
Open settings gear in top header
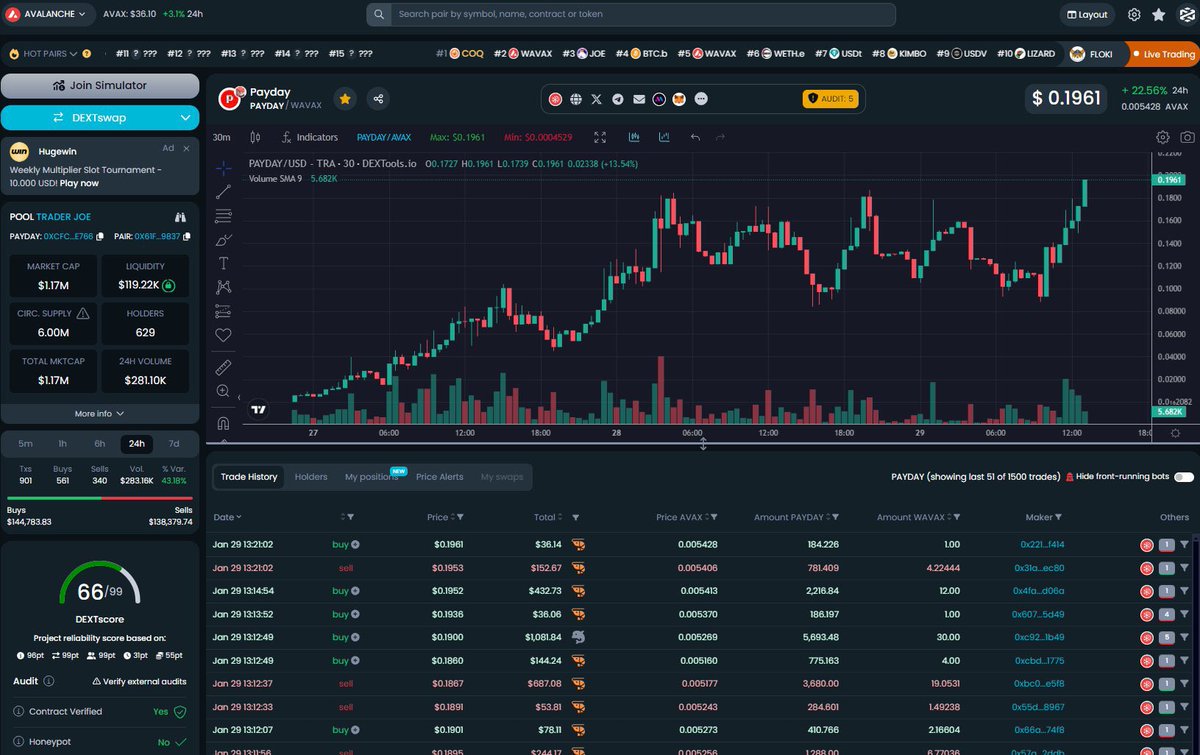tap(1134, 15)
